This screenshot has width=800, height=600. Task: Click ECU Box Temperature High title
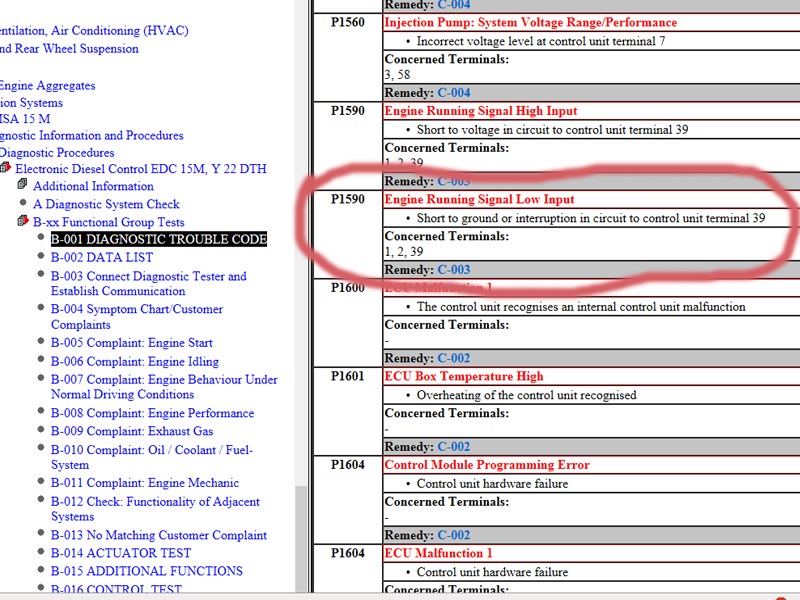pos(464,376)
